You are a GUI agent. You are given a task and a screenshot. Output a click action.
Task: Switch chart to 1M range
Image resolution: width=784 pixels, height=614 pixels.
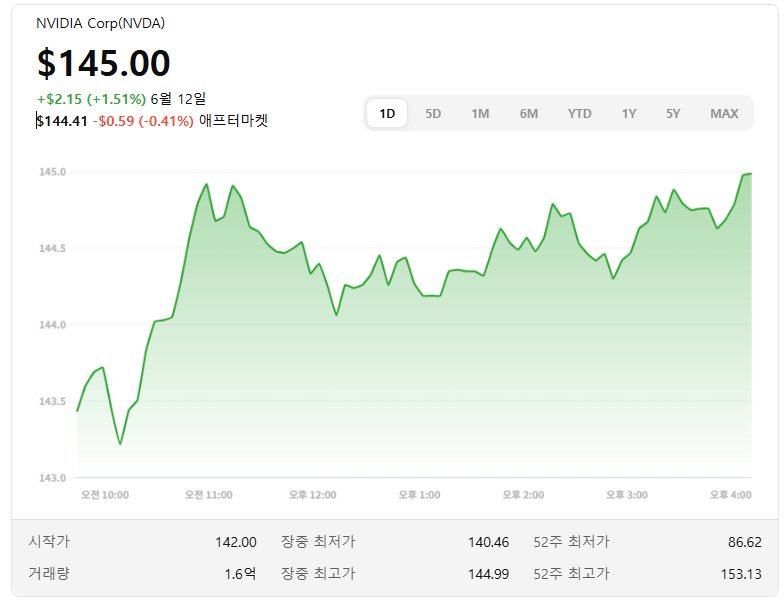(x=480, y=114)
